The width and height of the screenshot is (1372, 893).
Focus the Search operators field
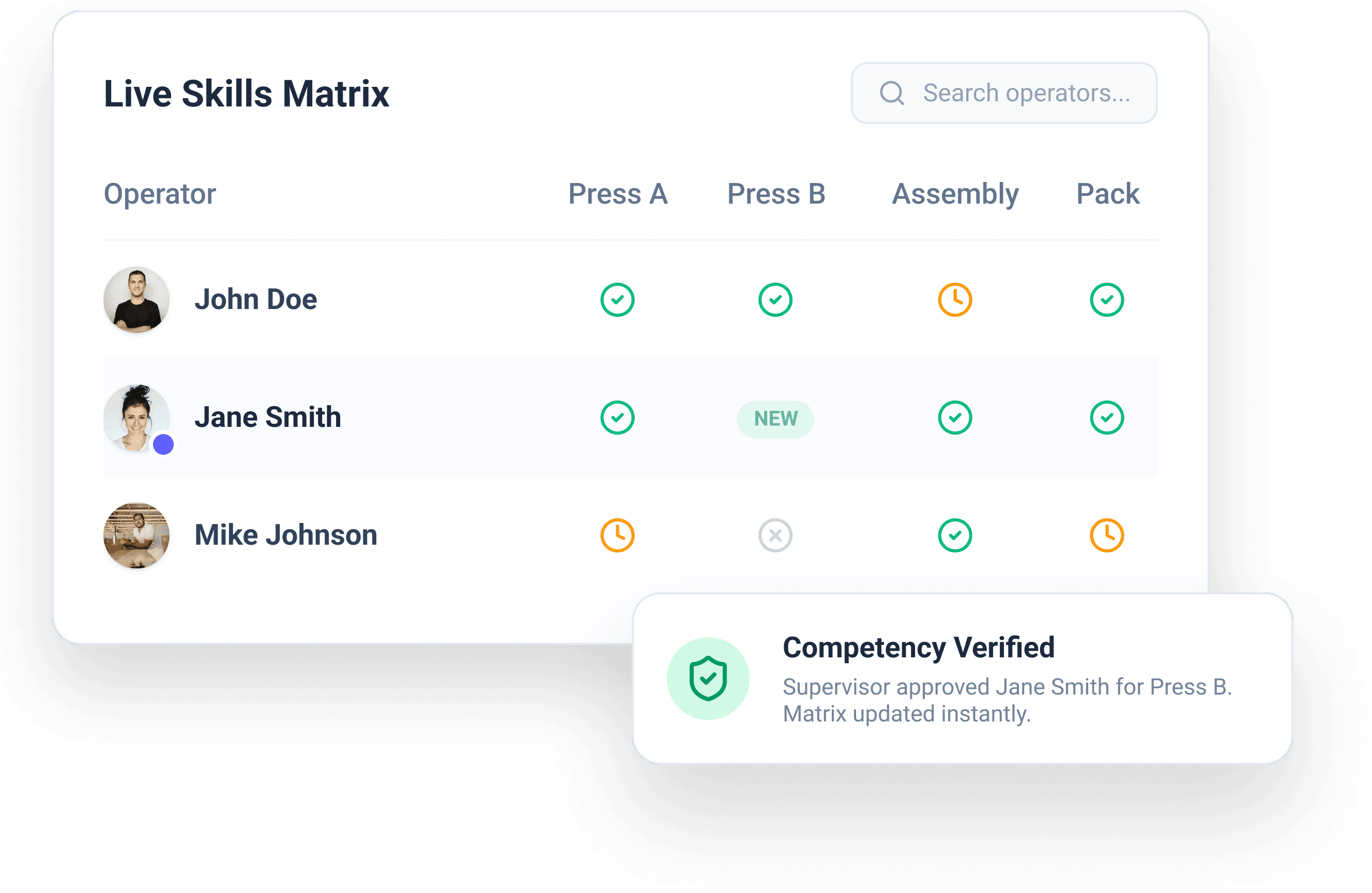[x=1003, y=93]
